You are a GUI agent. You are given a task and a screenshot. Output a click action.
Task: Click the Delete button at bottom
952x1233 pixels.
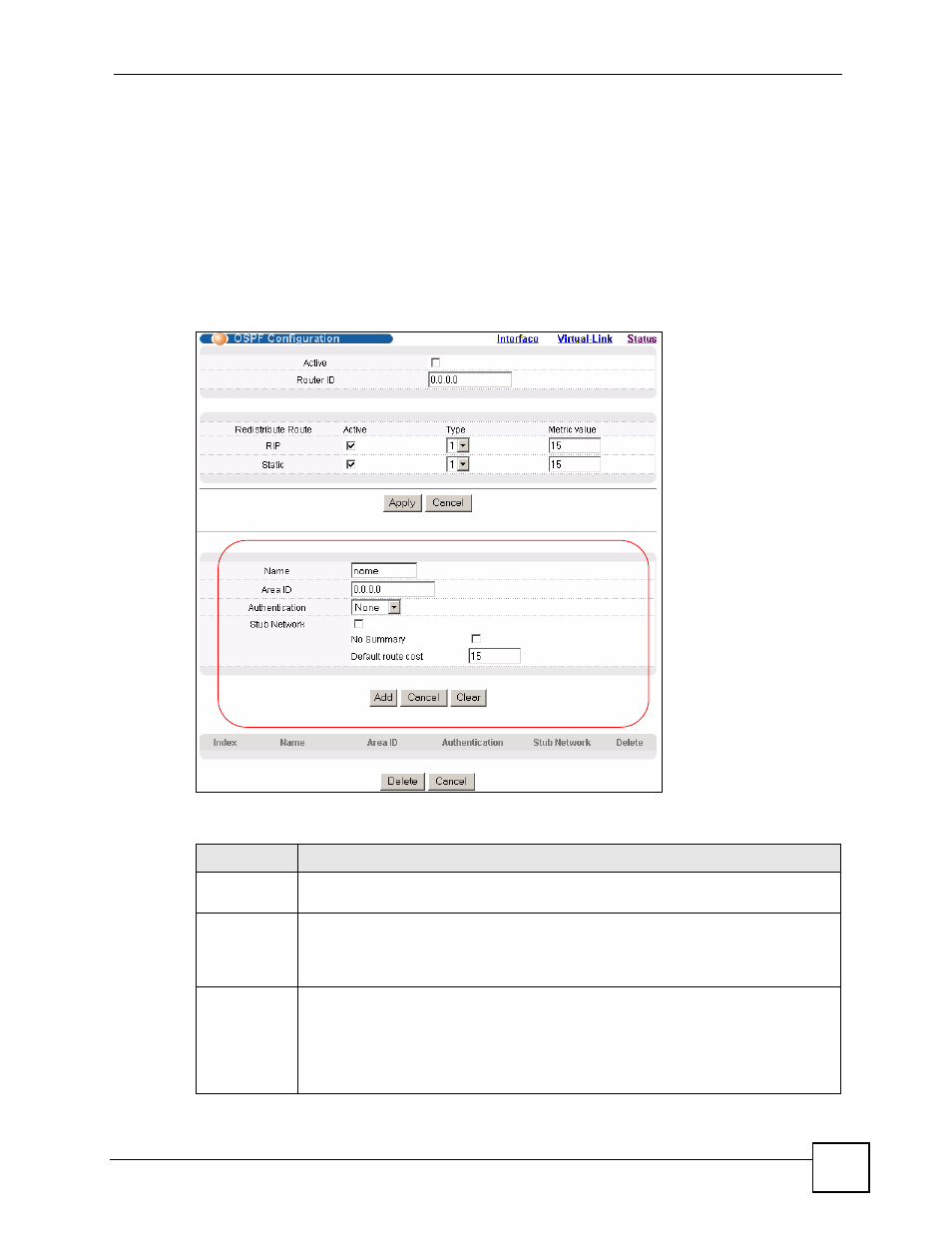(402, 782)
